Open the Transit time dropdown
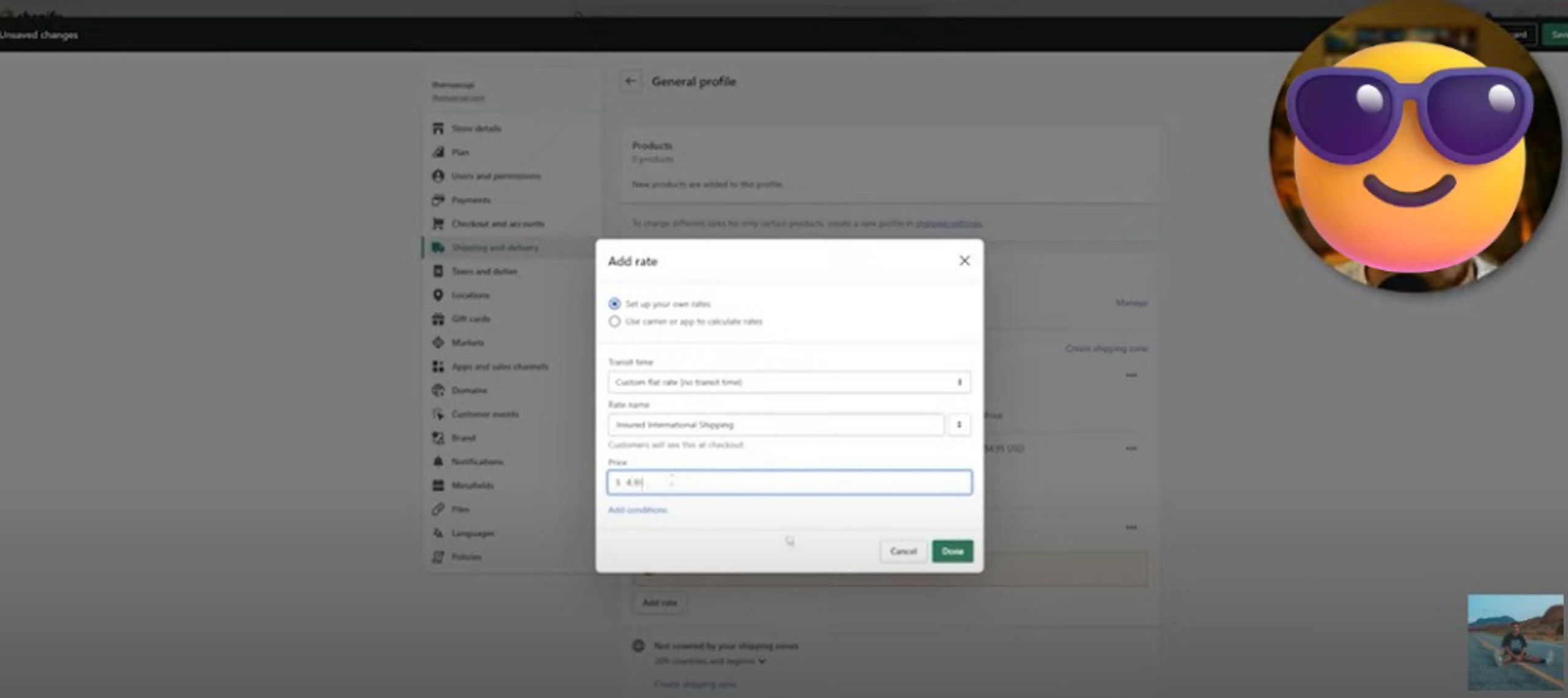 coord(789,382)
